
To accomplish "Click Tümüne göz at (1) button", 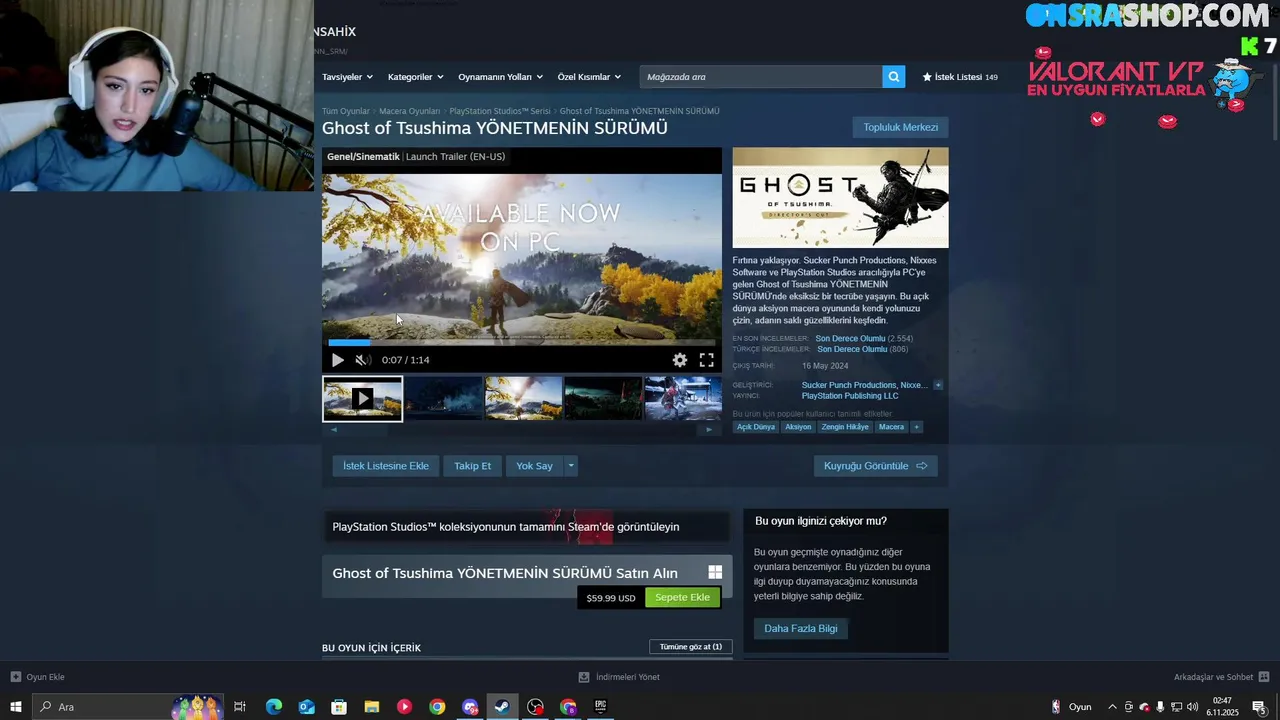I will pyautogui.click(x=690, y=647).
